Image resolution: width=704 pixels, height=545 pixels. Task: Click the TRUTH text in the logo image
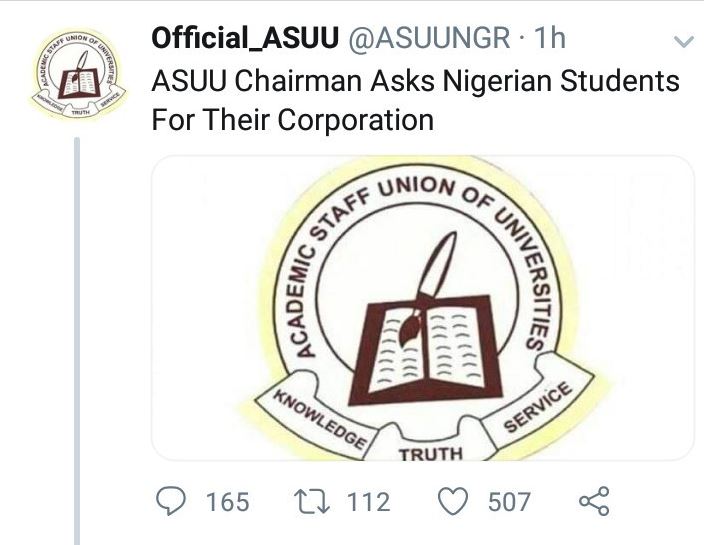[431, 453]
